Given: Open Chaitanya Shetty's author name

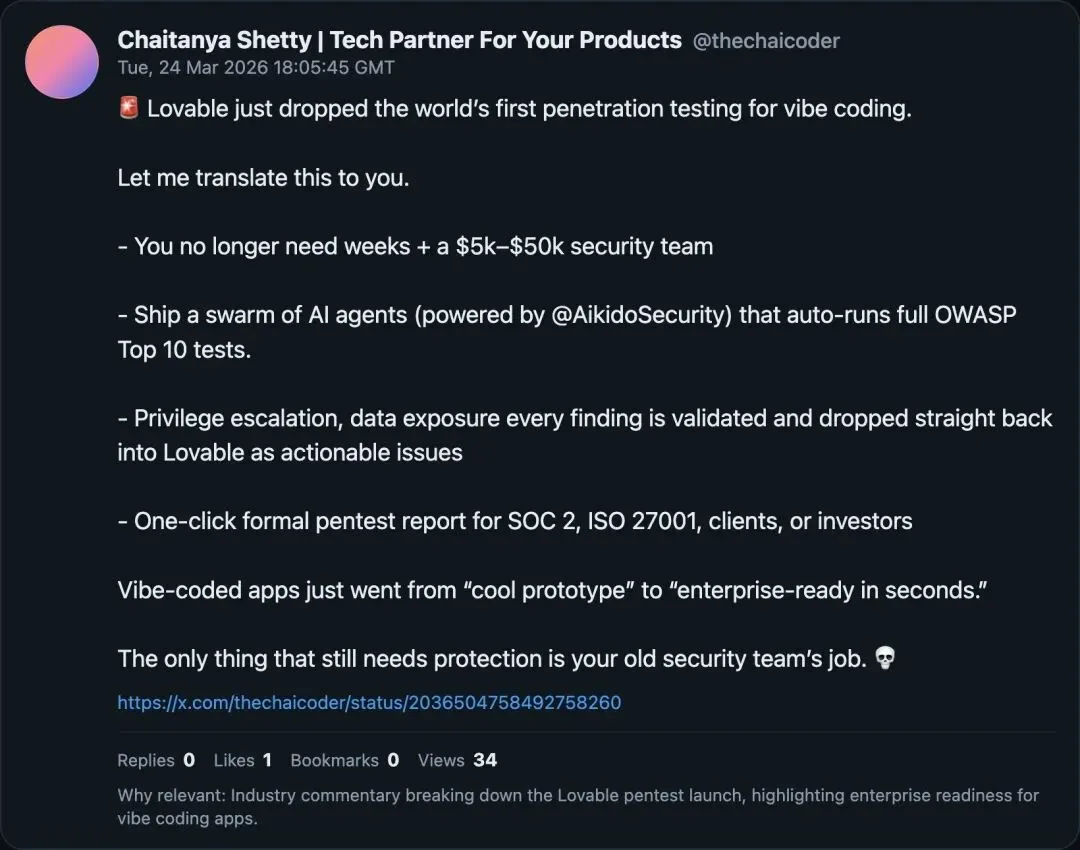Looking at the screenshot, I should pyautogui.click(x=399, y=40).
